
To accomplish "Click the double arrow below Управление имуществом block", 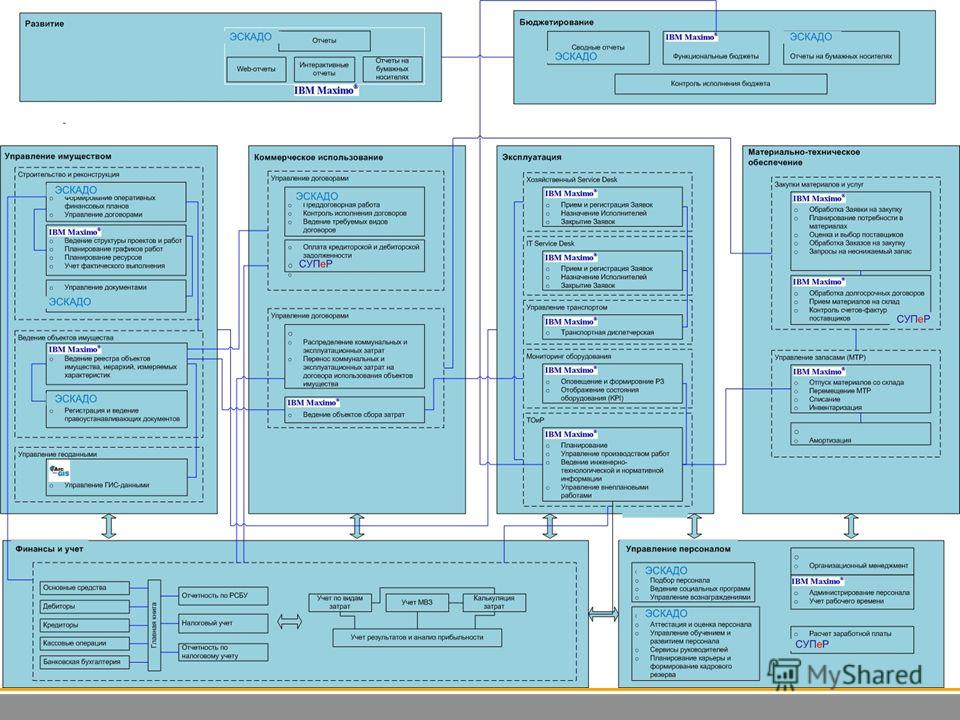I will (x=109, y=526).
